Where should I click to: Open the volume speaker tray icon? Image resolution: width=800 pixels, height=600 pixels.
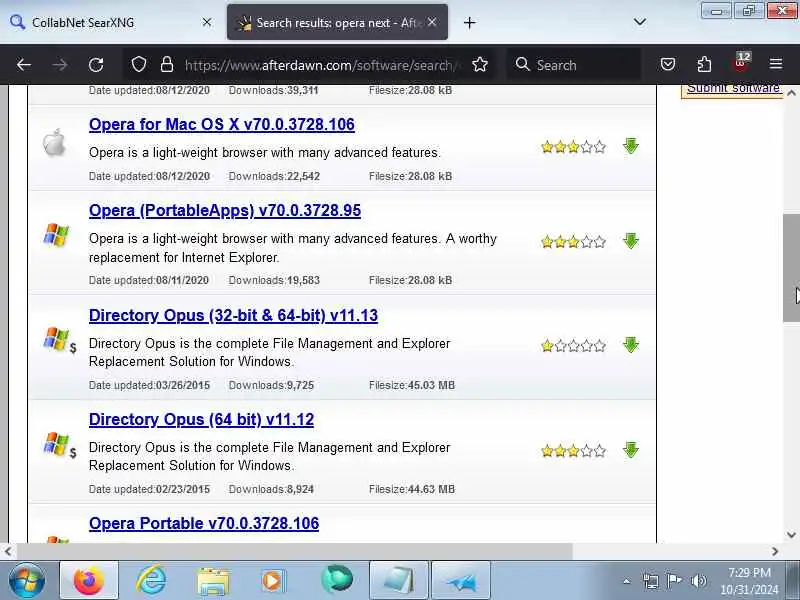pos(698,581)
